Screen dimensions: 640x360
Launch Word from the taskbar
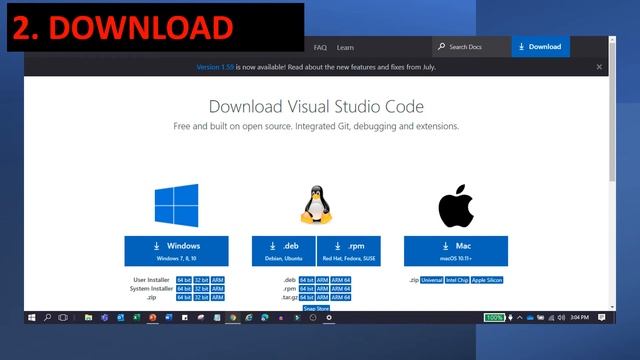pos(169,318)
